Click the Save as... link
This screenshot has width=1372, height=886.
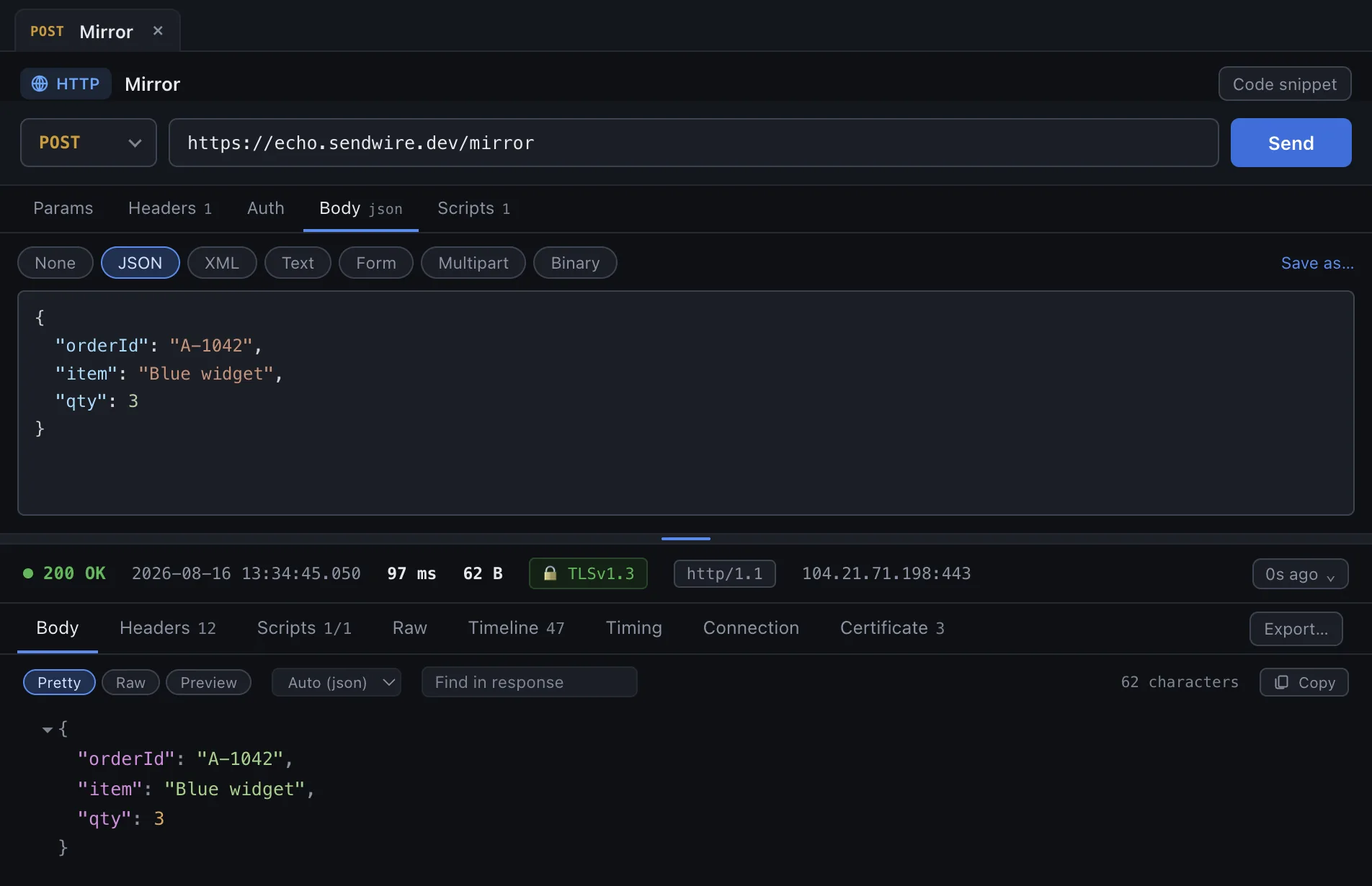point(1317,263)
